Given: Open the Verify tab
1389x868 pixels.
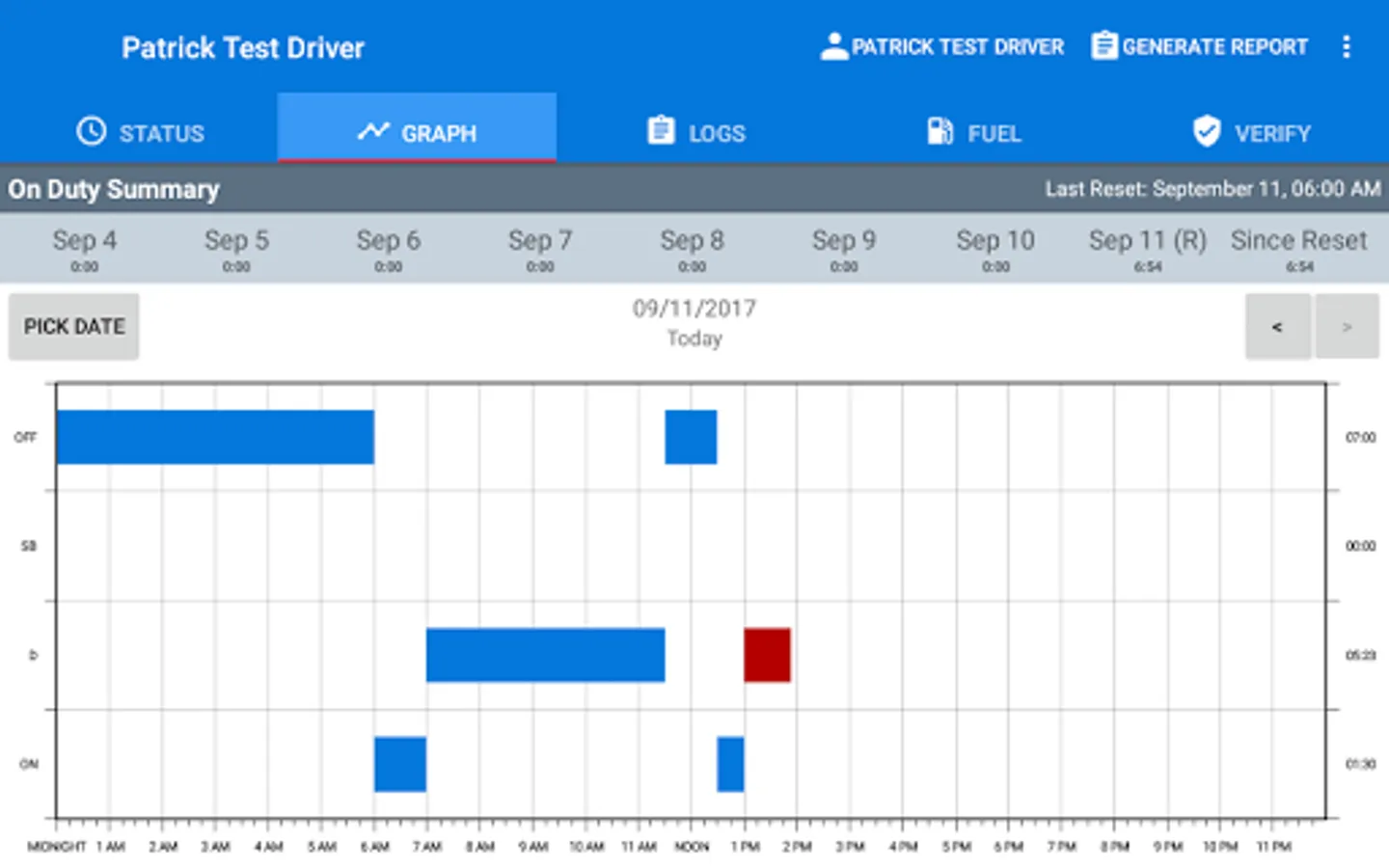Looking at the screenshot, I should [x=1251, y=132].
